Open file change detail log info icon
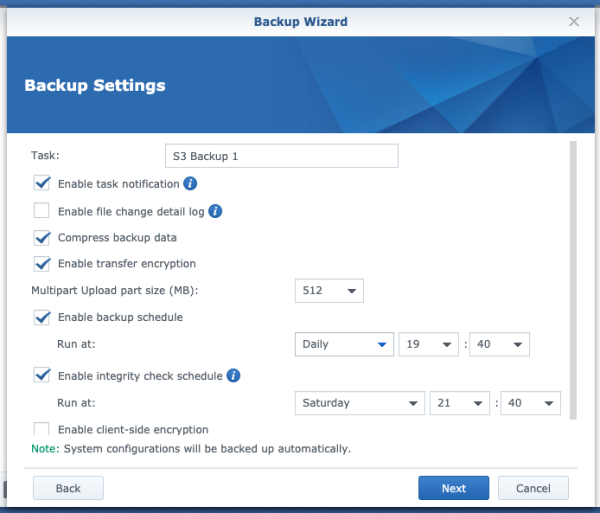Viewport: 600px width, 513px height. (215, 211)
